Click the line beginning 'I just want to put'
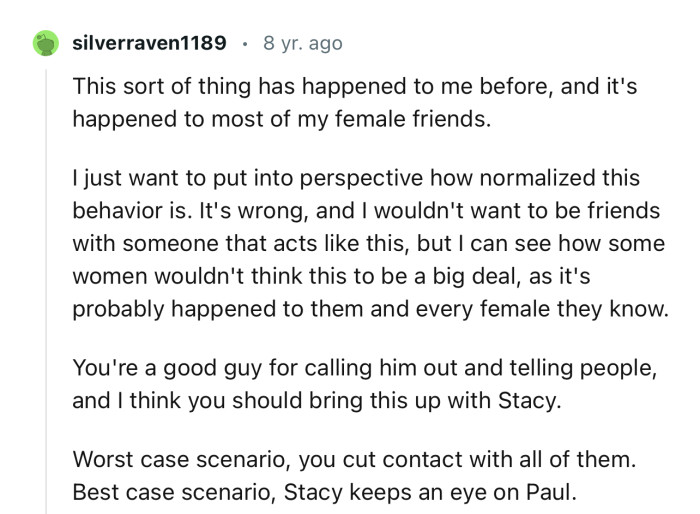This screenshot has width=700, height=514. point(355,181)
